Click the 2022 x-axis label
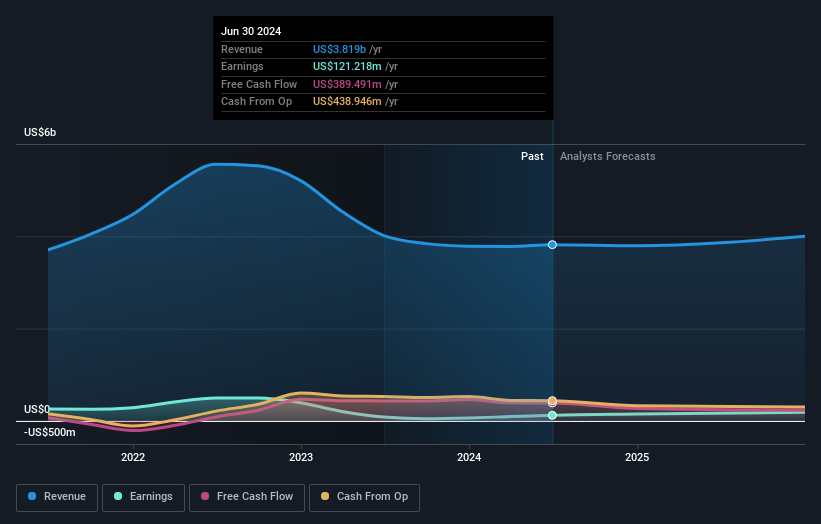821x524 pixels. coord(133,457)
